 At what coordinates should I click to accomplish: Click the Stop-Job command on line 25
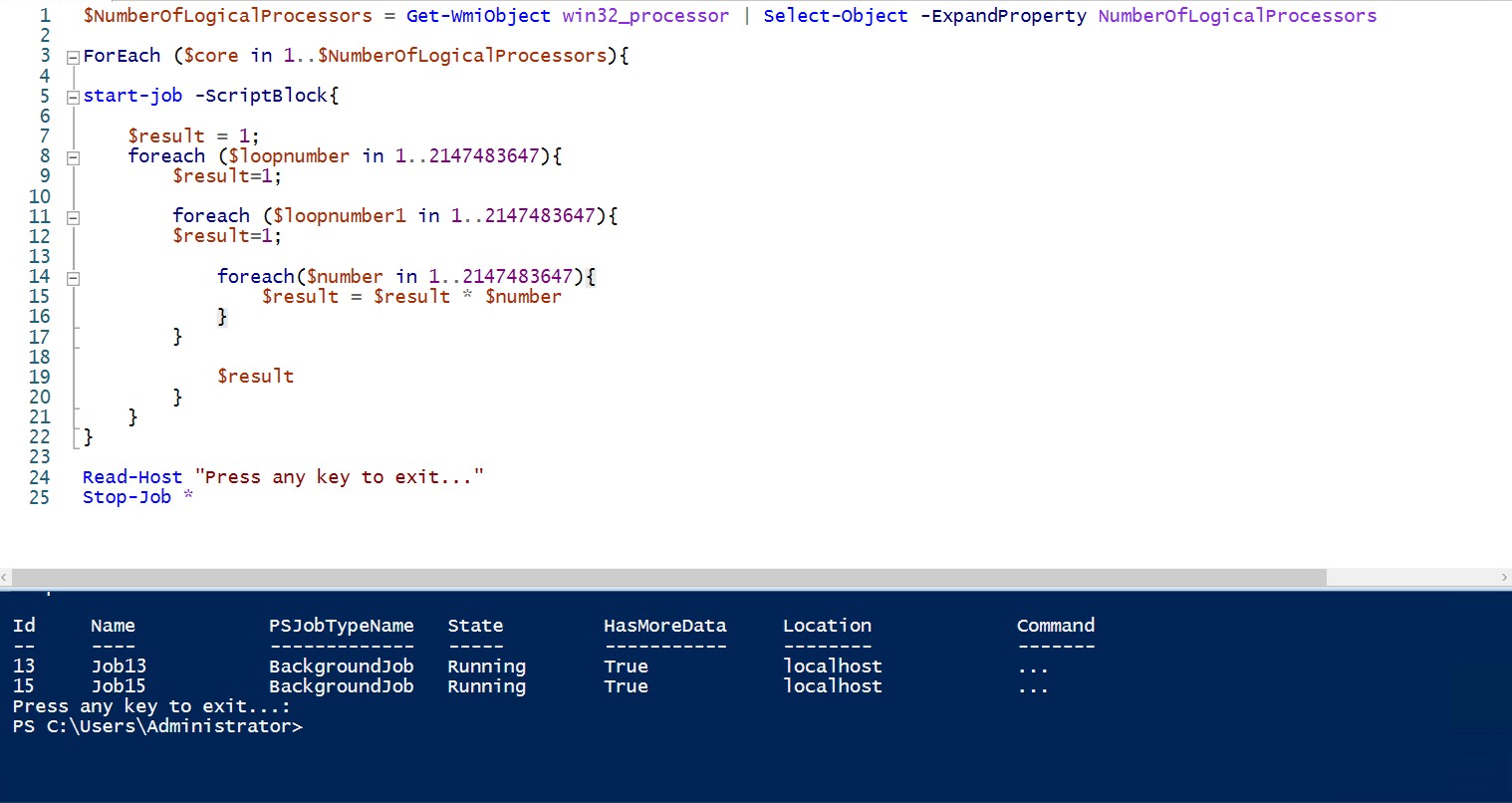[x=126, y=497]
